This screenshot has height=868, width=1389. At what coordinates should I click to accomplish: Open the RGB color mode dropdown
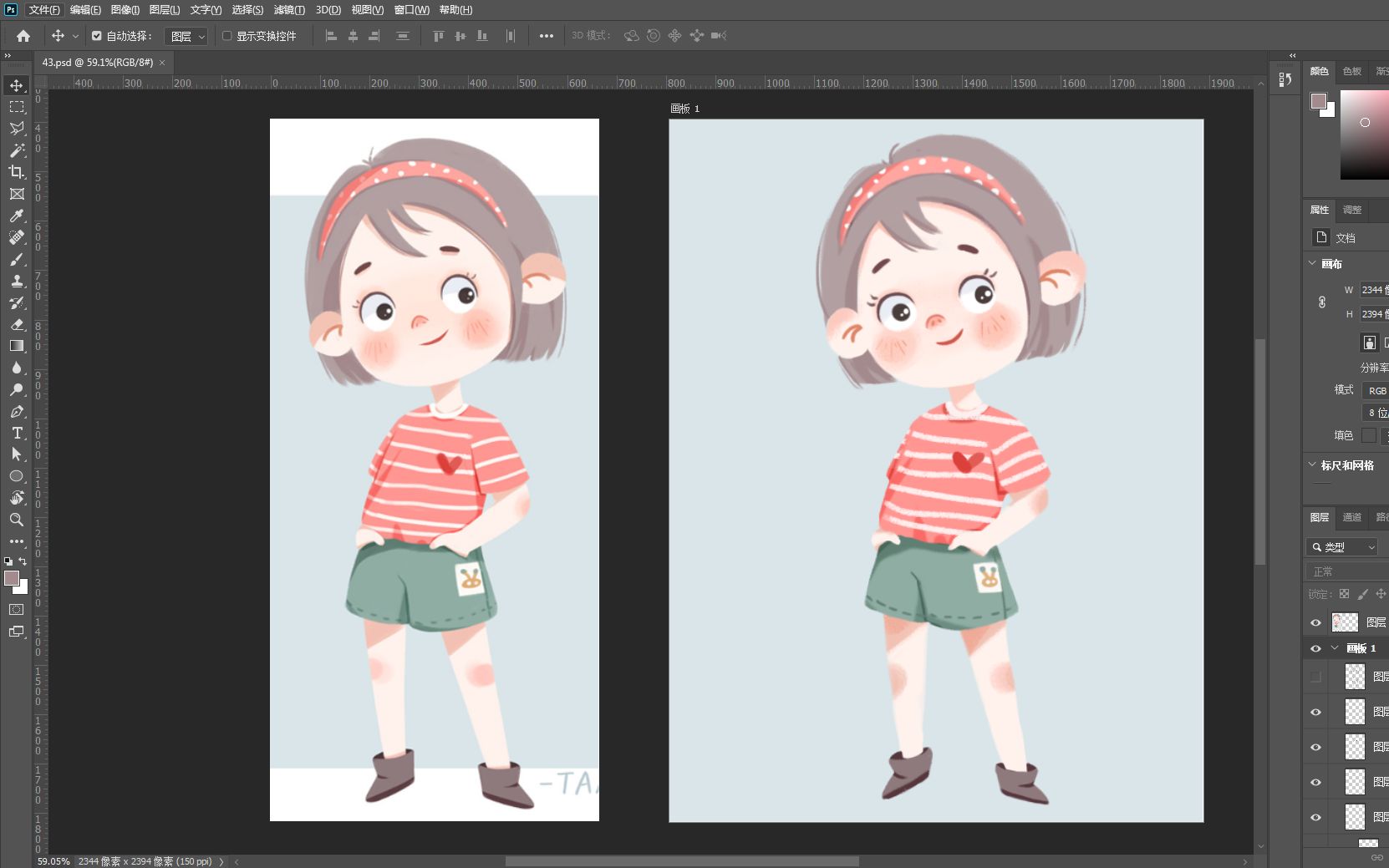(1376, 390)
